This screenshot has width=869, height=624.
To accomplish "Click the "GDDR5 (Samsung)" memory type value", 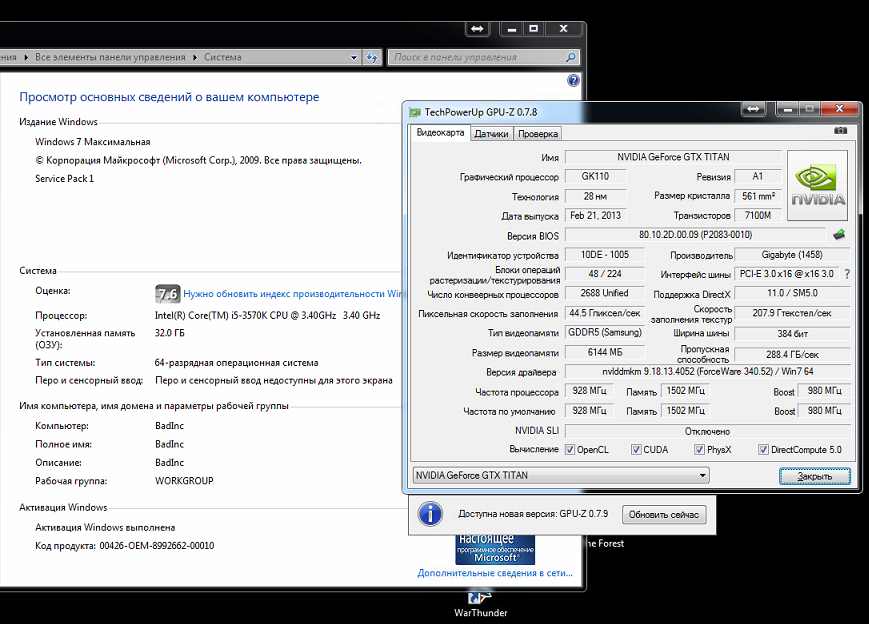I will tap(605, 333).
